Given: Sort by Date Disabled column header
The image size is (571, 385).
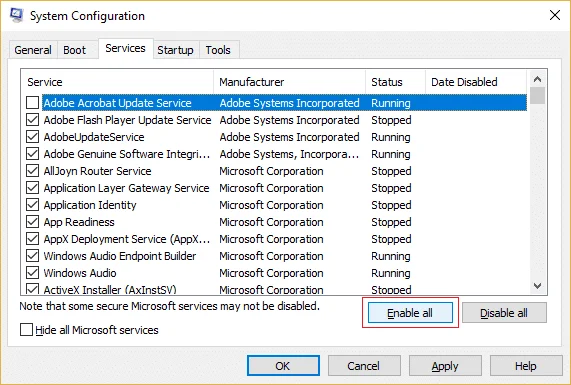Looking at the screenshot, I should pos(476,82).
